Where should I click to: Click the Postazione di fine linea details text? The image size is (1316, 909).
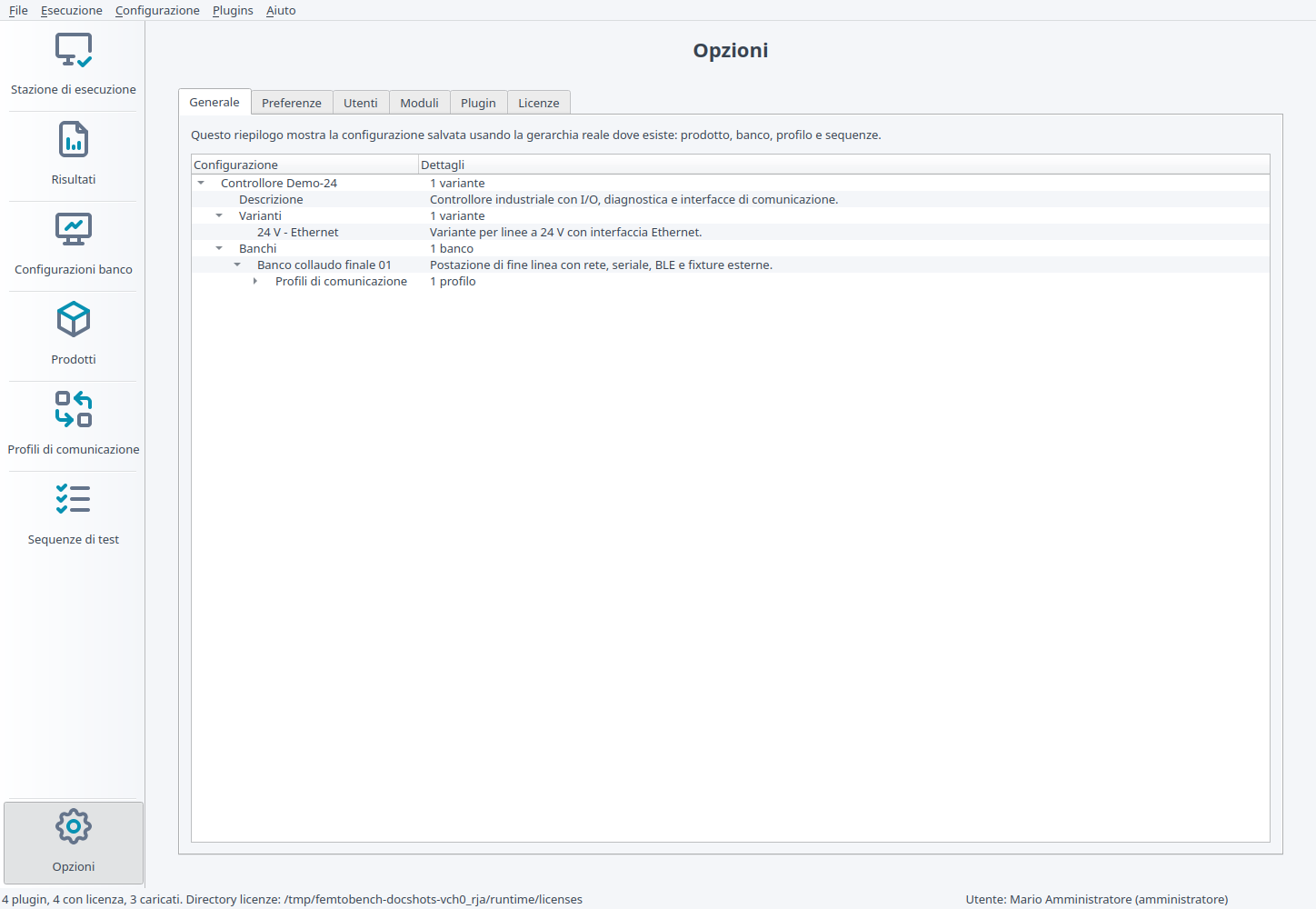(x=602, y=265)
